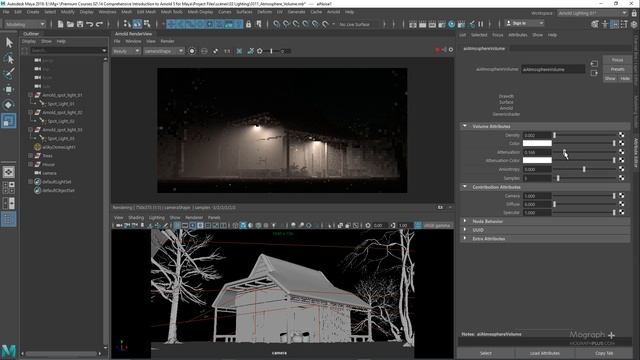
Task: Click the Copy Tab button
Action: coord(604,353)
